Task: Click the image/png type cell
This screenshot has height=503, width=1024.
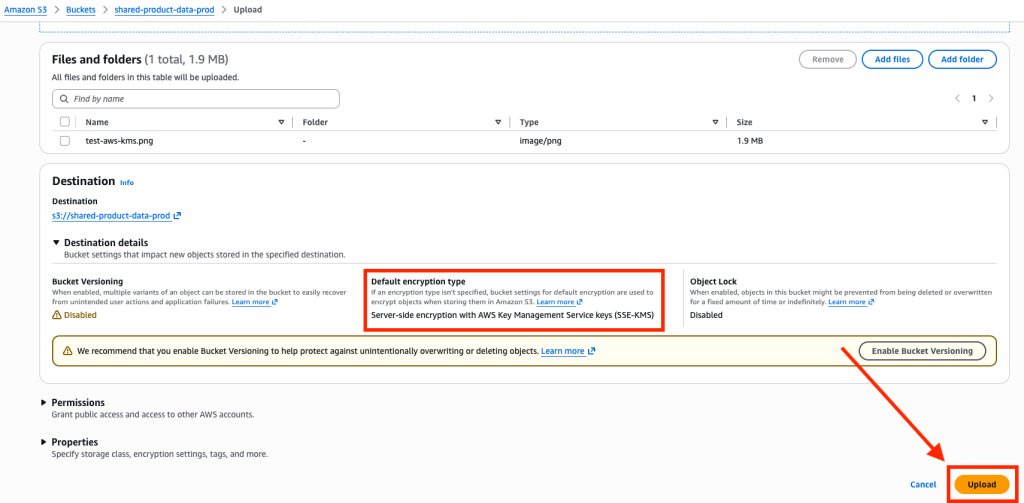Action: [541, 140]
